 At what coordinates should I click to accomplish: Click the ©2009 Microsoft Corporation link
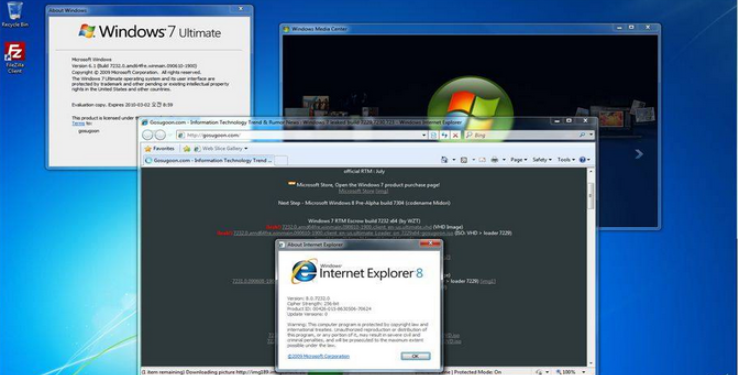(319, 356)
